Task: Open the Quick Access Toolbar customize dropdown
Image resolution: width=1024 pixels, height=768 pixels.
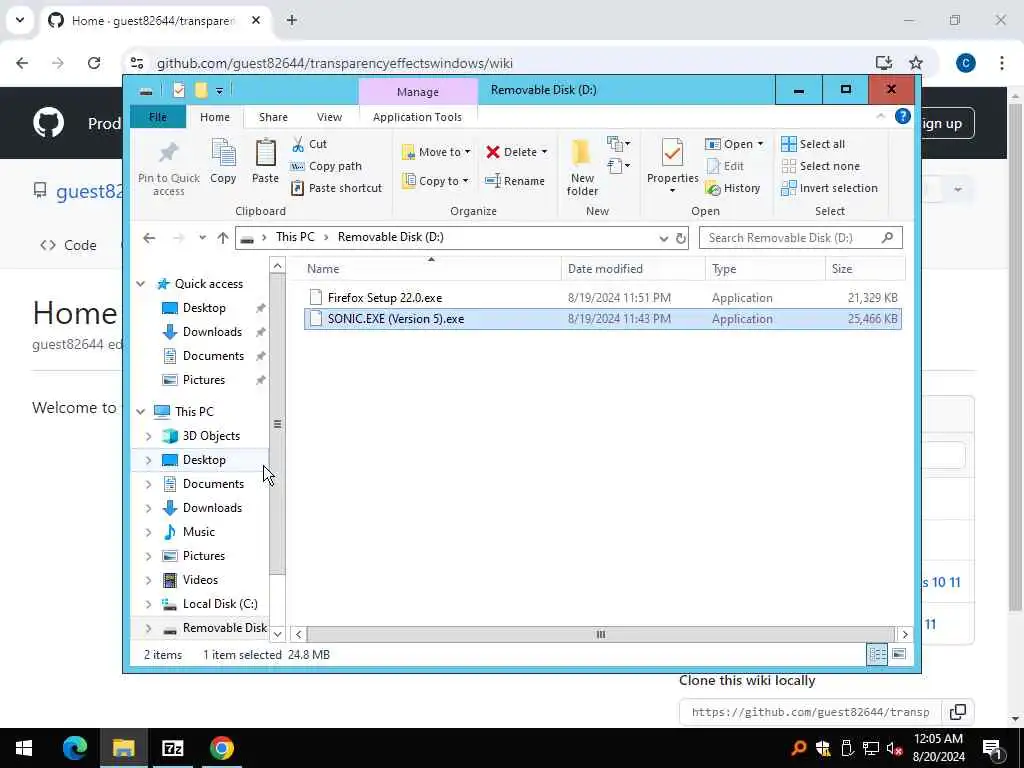Action: point(219,91)
